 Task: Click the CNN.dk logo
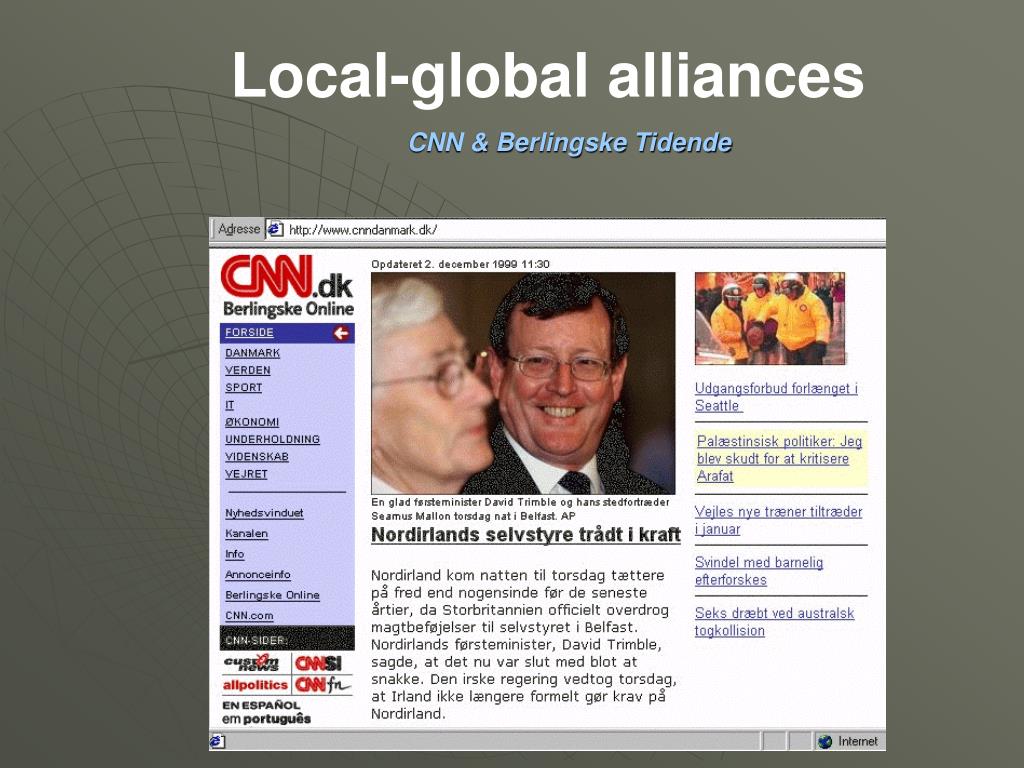pos(286,276)
